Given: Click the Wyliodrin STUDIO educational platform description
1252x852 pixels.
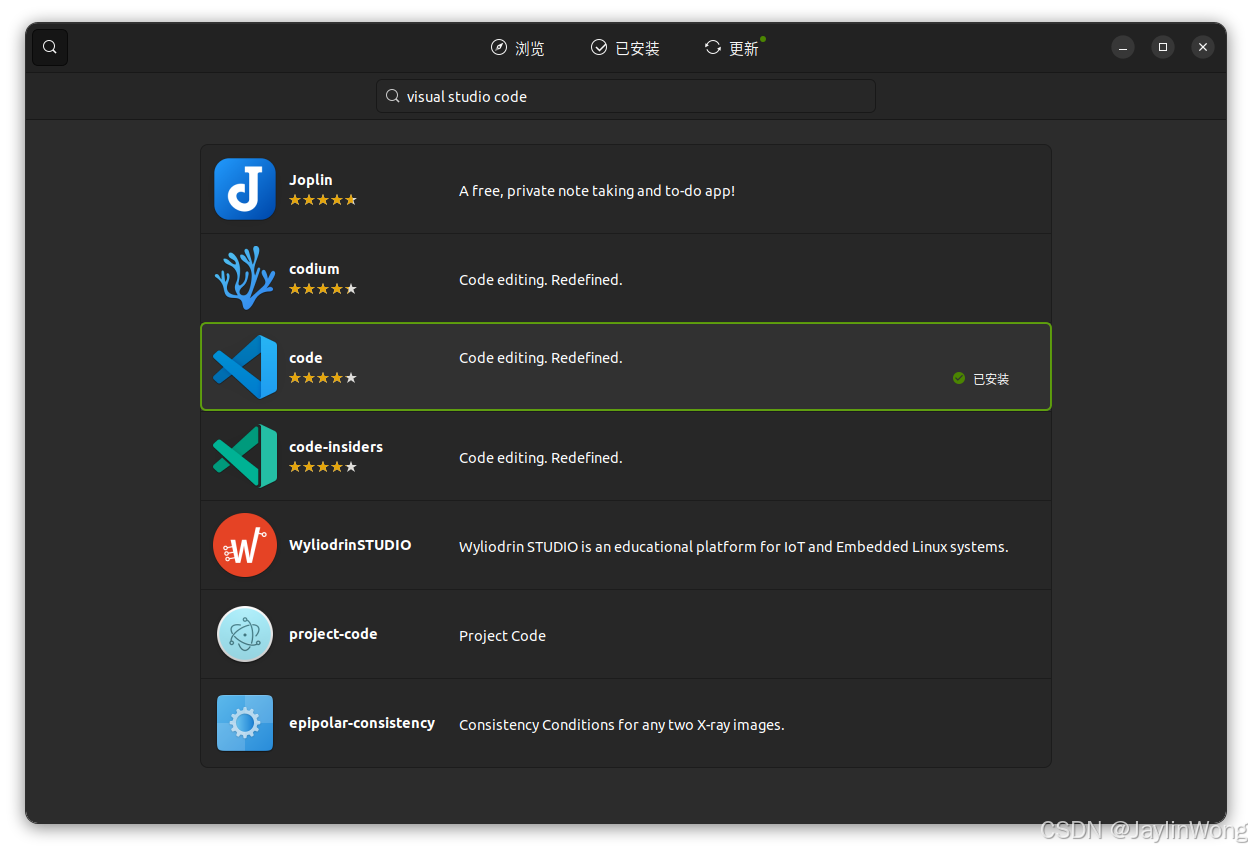Looking at the screenshot, I should tap(733, 547).
